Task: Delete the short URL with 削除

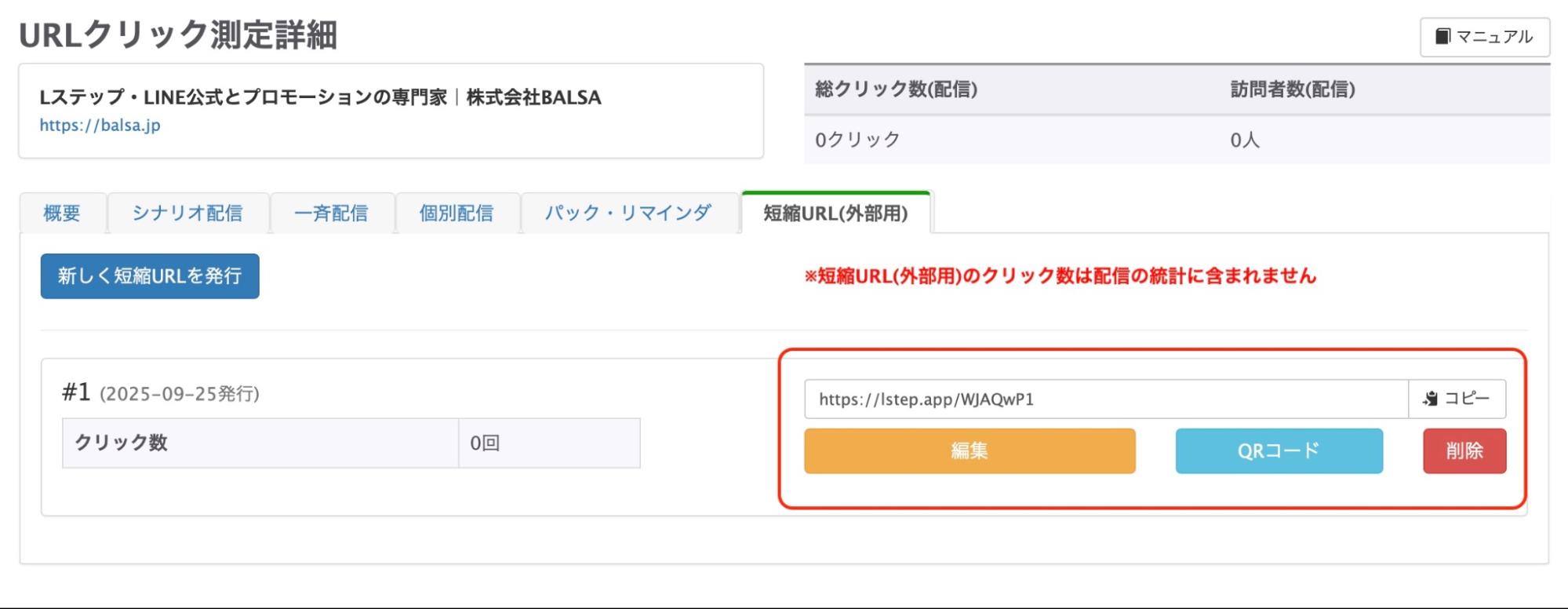Action: point(1464,450)
